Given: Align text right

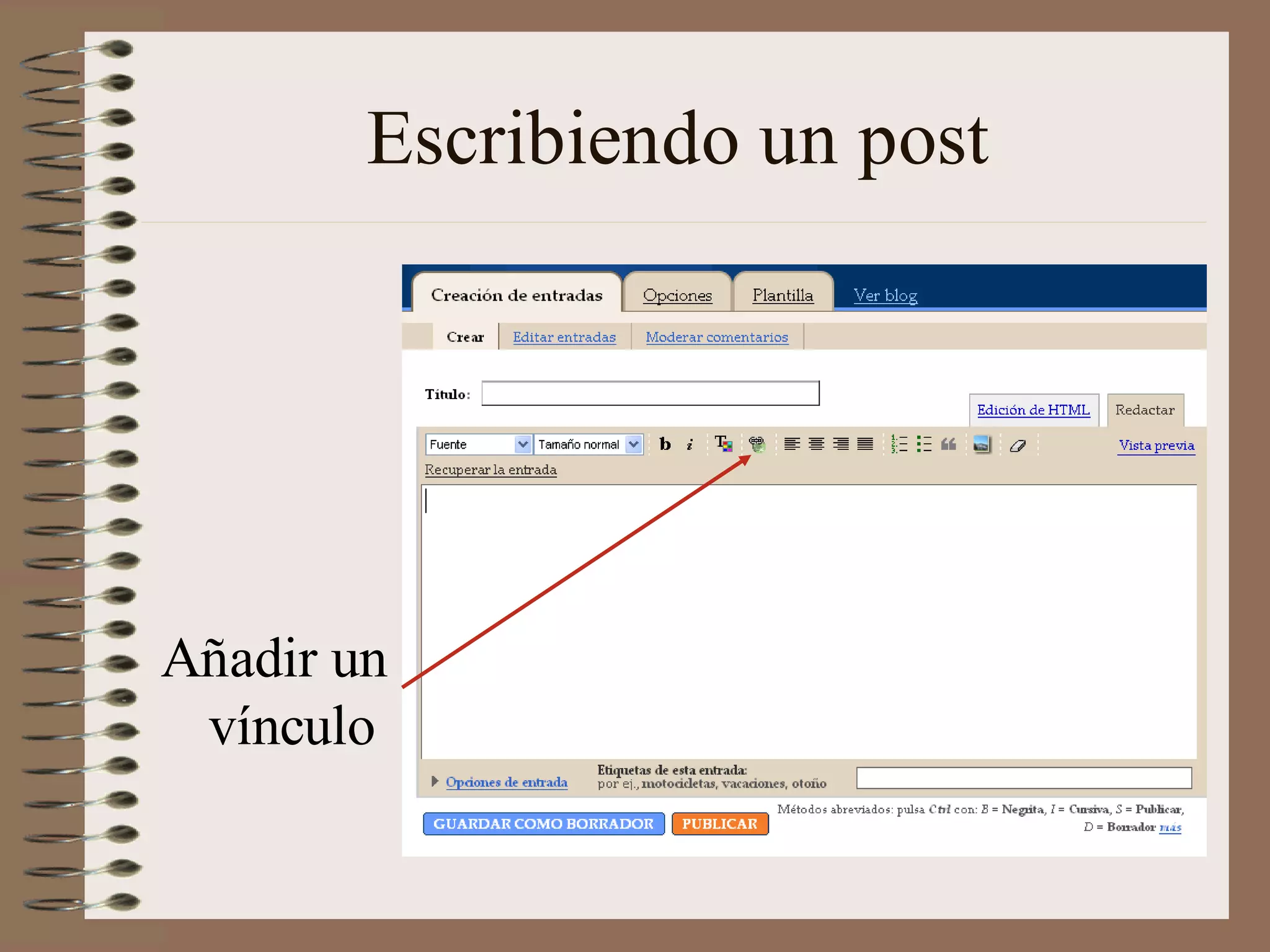Looking at the screenshot, I should pos(841,444).
